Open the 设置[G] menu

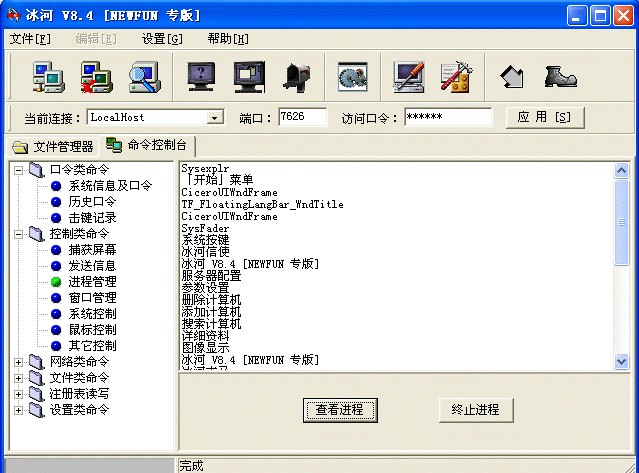click(162, 39)
